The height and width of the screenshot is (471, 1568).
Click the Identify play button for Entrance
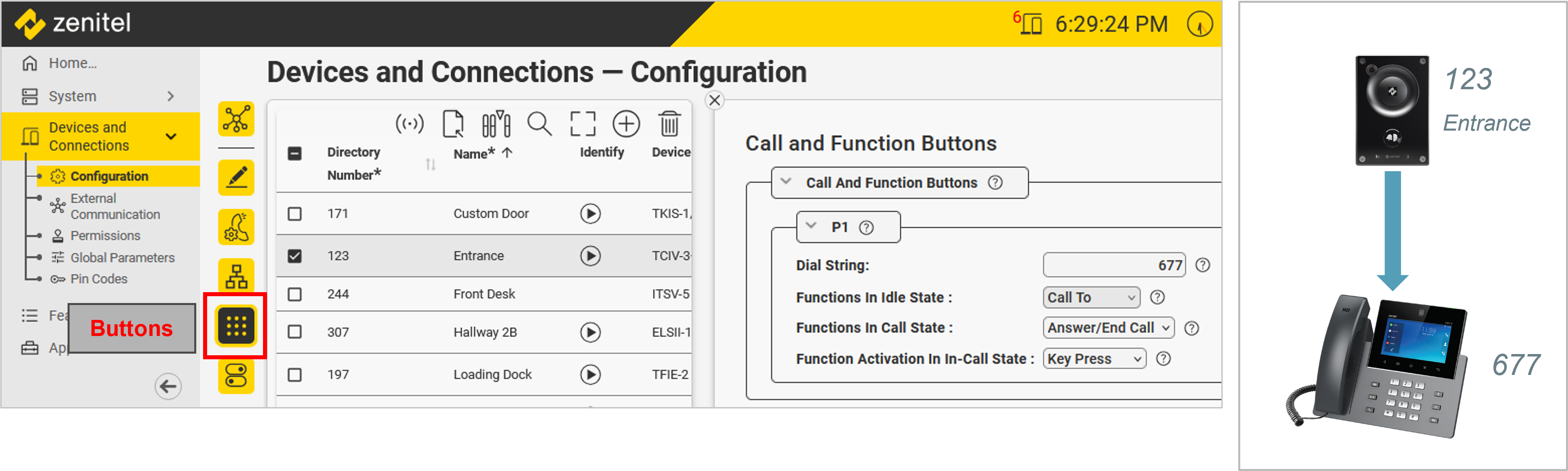(590, 256)
